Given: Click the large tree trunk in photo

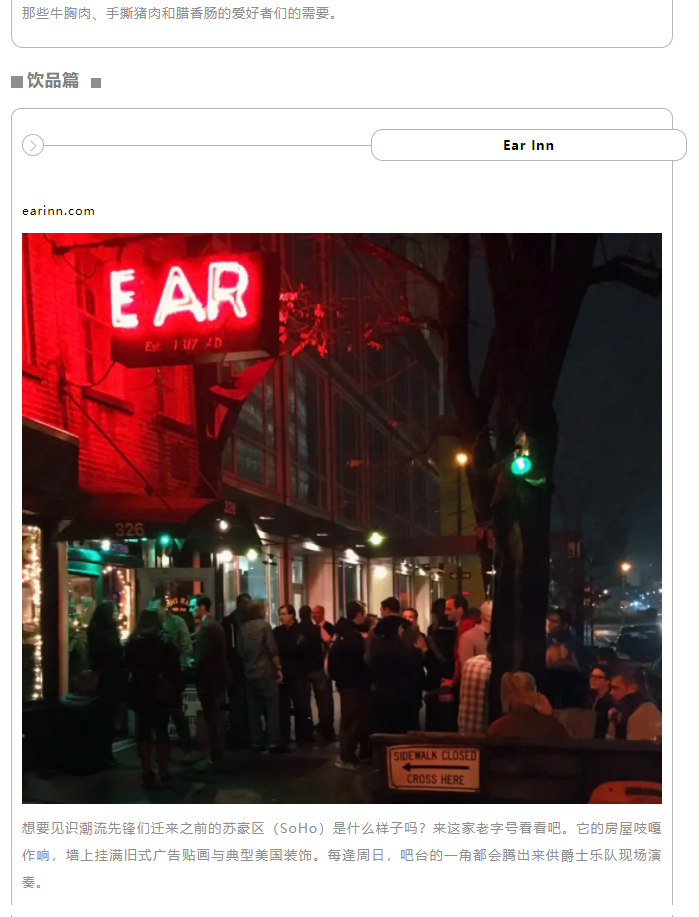Looking at the screenshot, I should pos(519,526).
